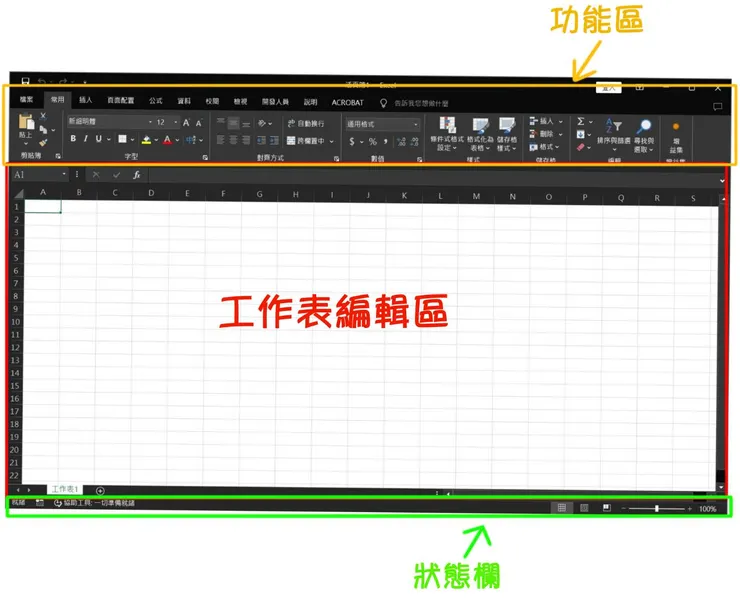740x598 pixels.
Task: Click the Comments speech bubble icon
Action: [x=717, y=107]
